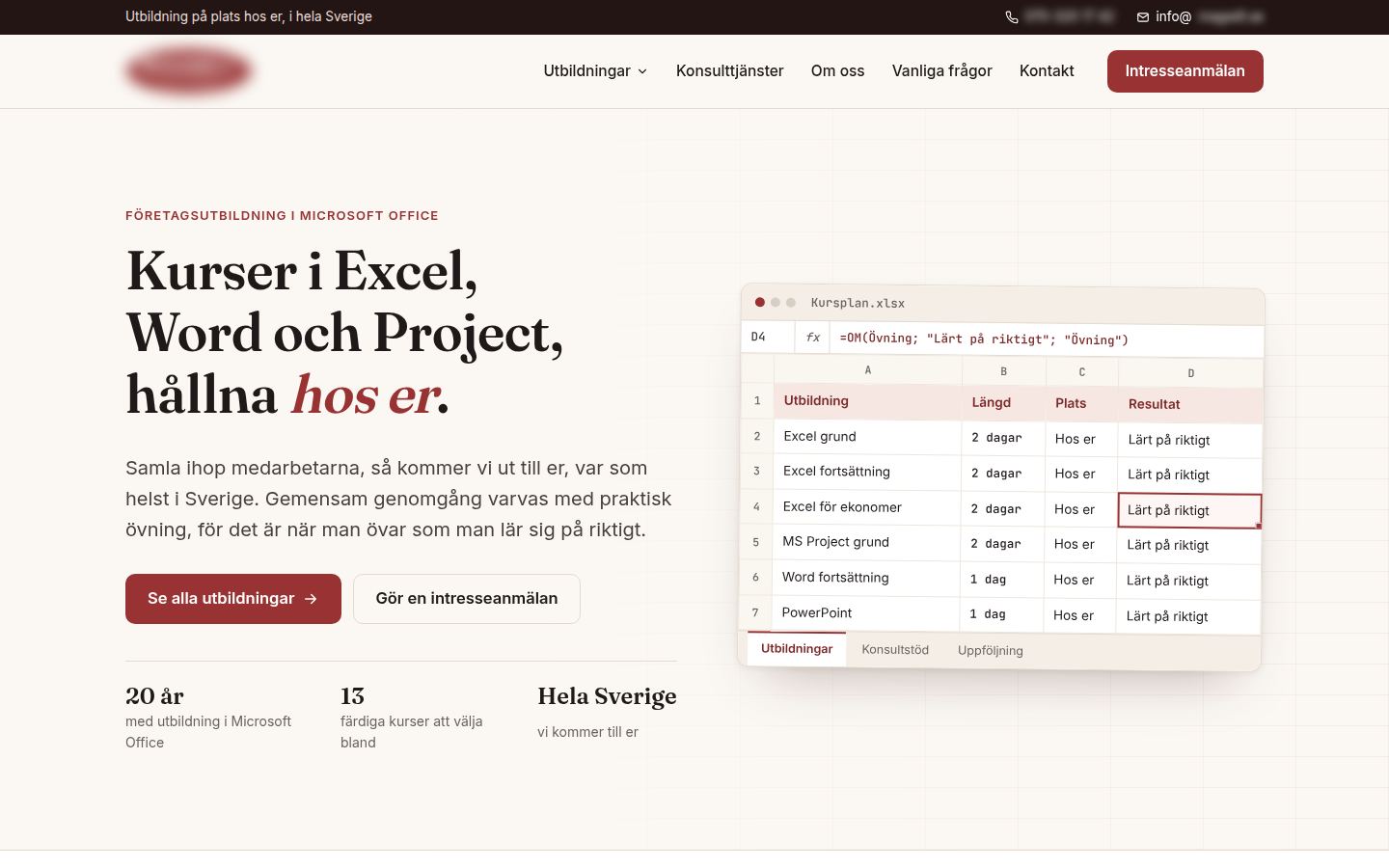The image size is (1389, 868).
Task: Click the D4 cell reference box
Action: coord(769,337)
